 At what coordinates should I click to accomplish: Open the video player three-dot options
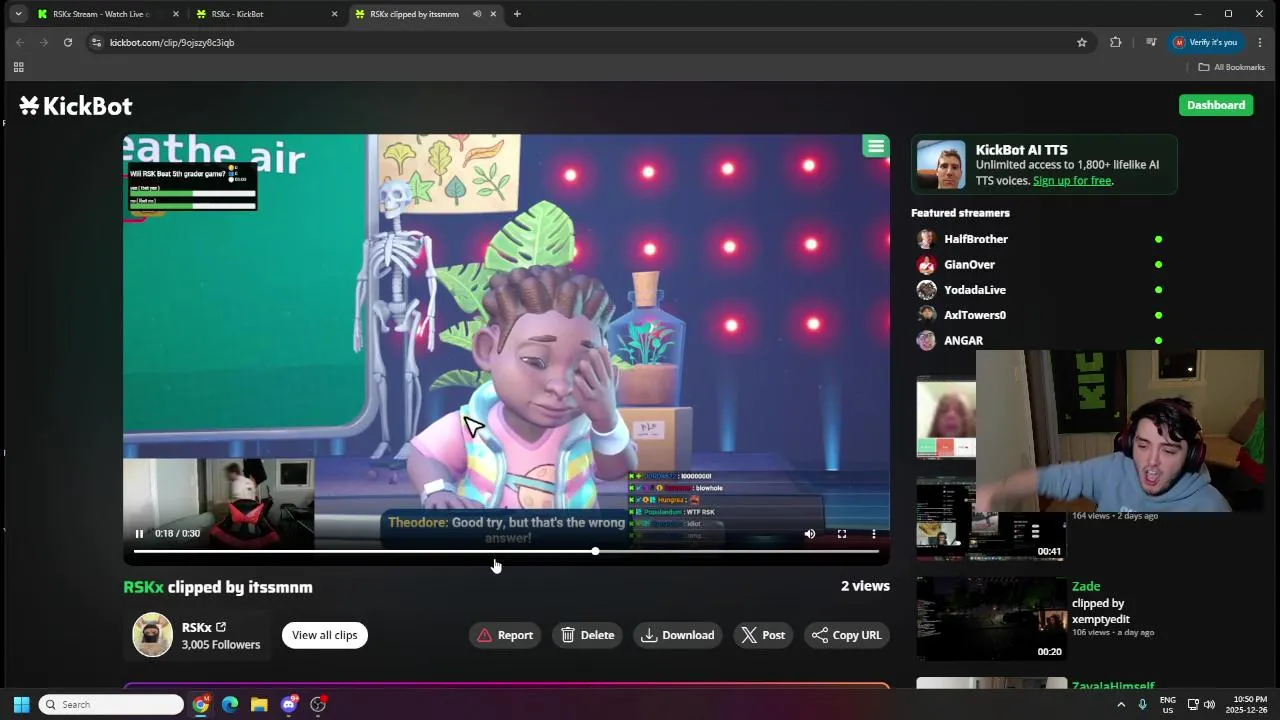[874, 534]
